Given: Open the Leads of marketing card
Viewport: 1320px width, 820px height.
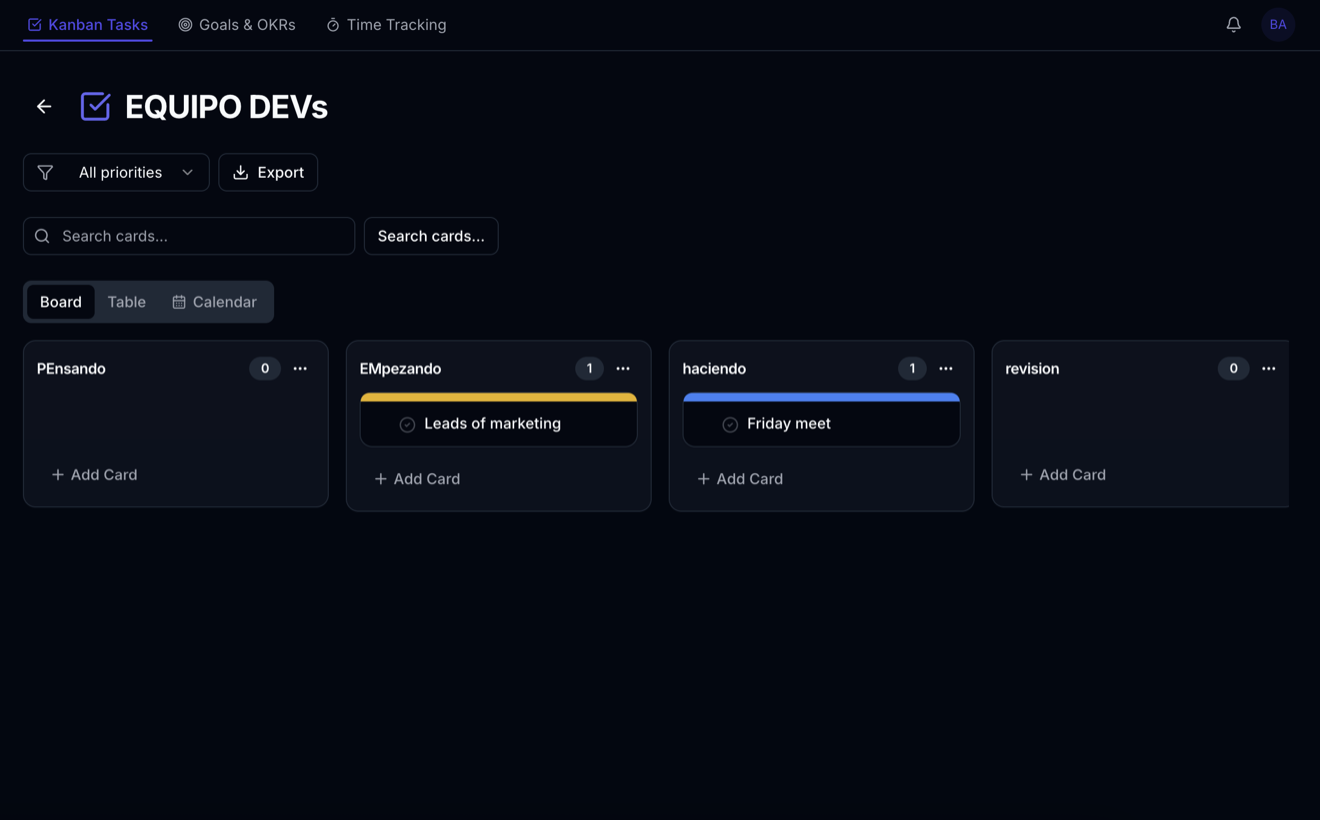Looking at the screenshot, I should pos(499,420).
